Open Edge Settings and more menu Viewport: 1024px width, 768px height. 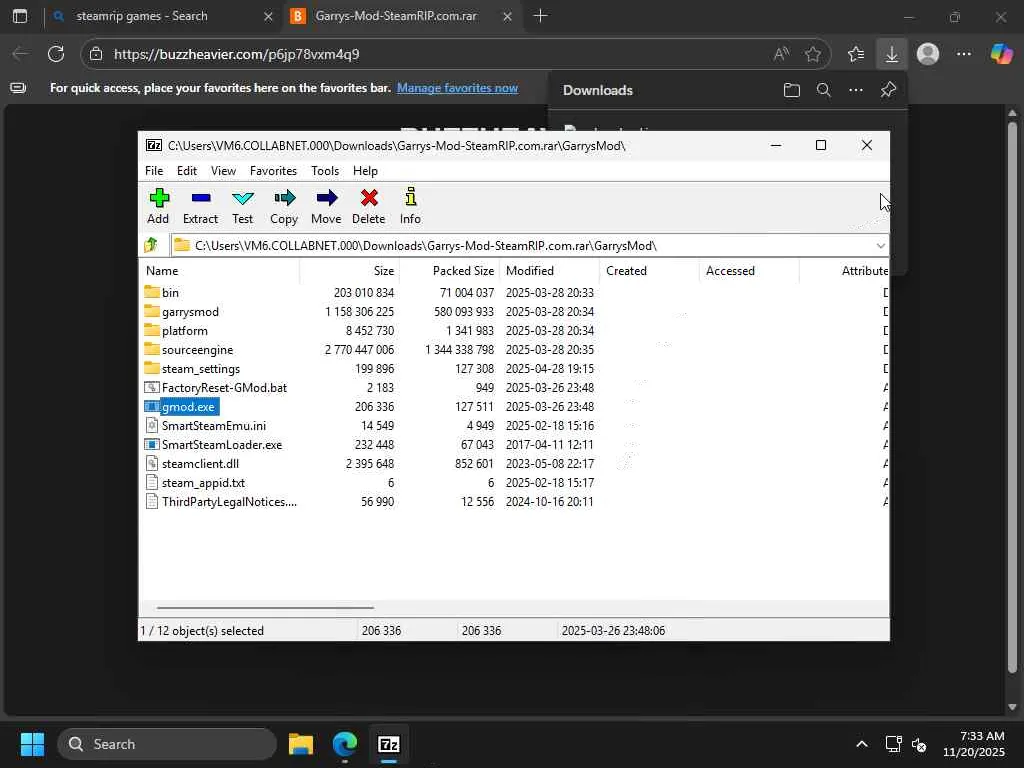point(964,54)
